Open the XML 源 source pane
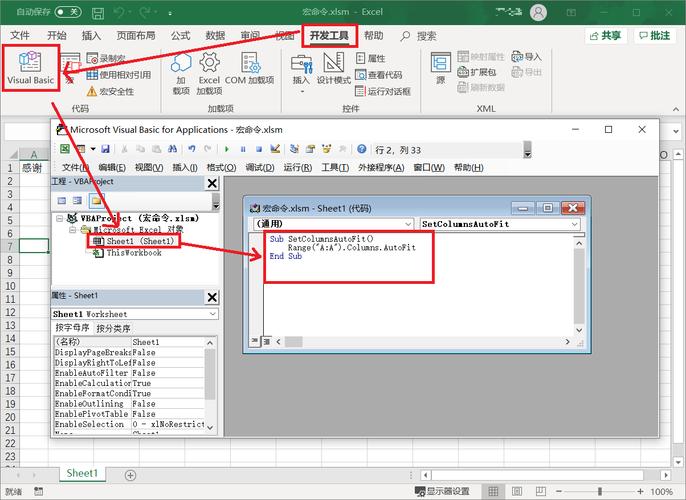Viewport: 686px width, 500px height. pos(441,68)
